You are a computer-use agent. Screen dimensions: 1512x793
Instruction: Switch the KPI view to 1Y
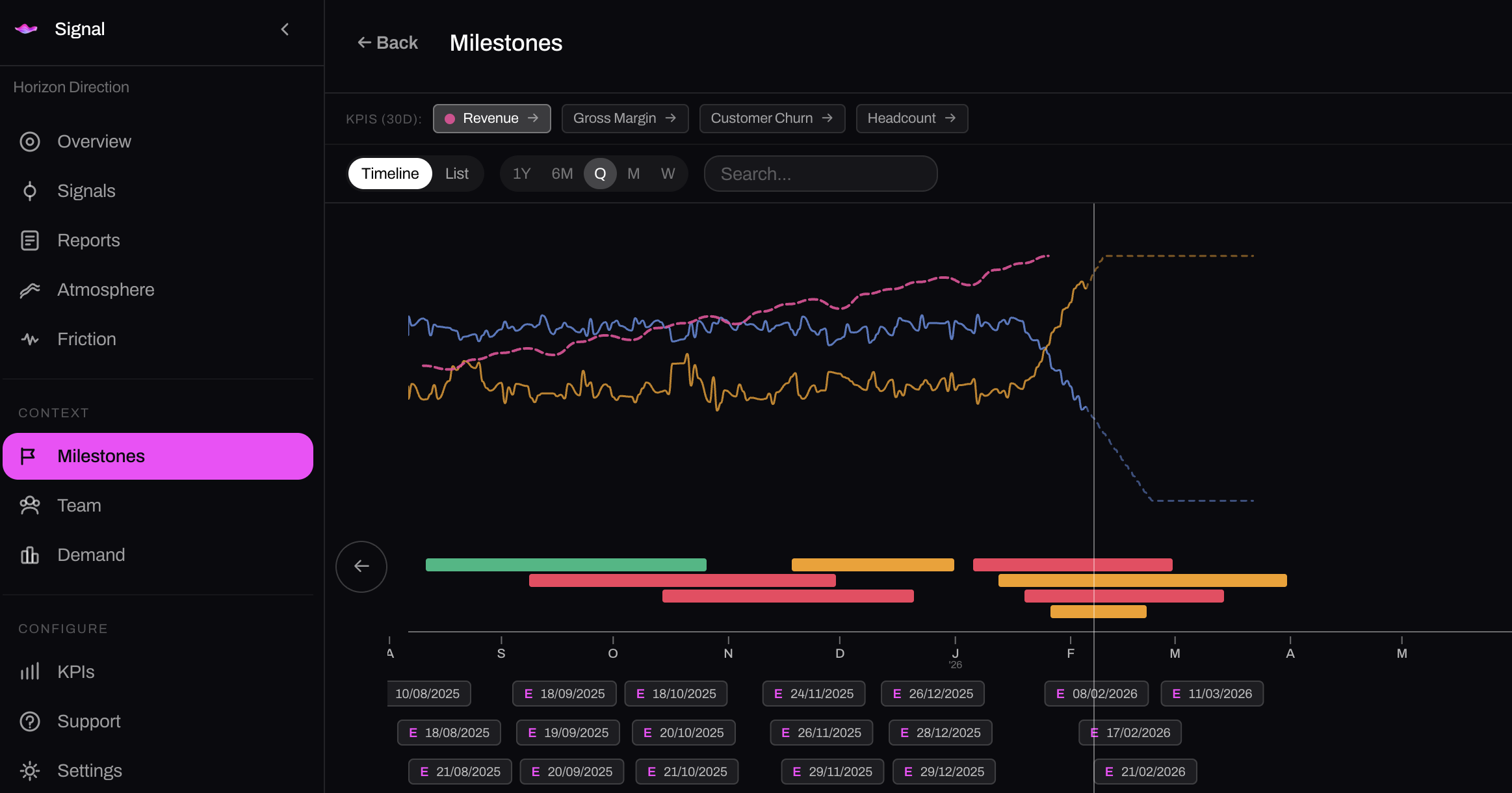pos(521,174)
